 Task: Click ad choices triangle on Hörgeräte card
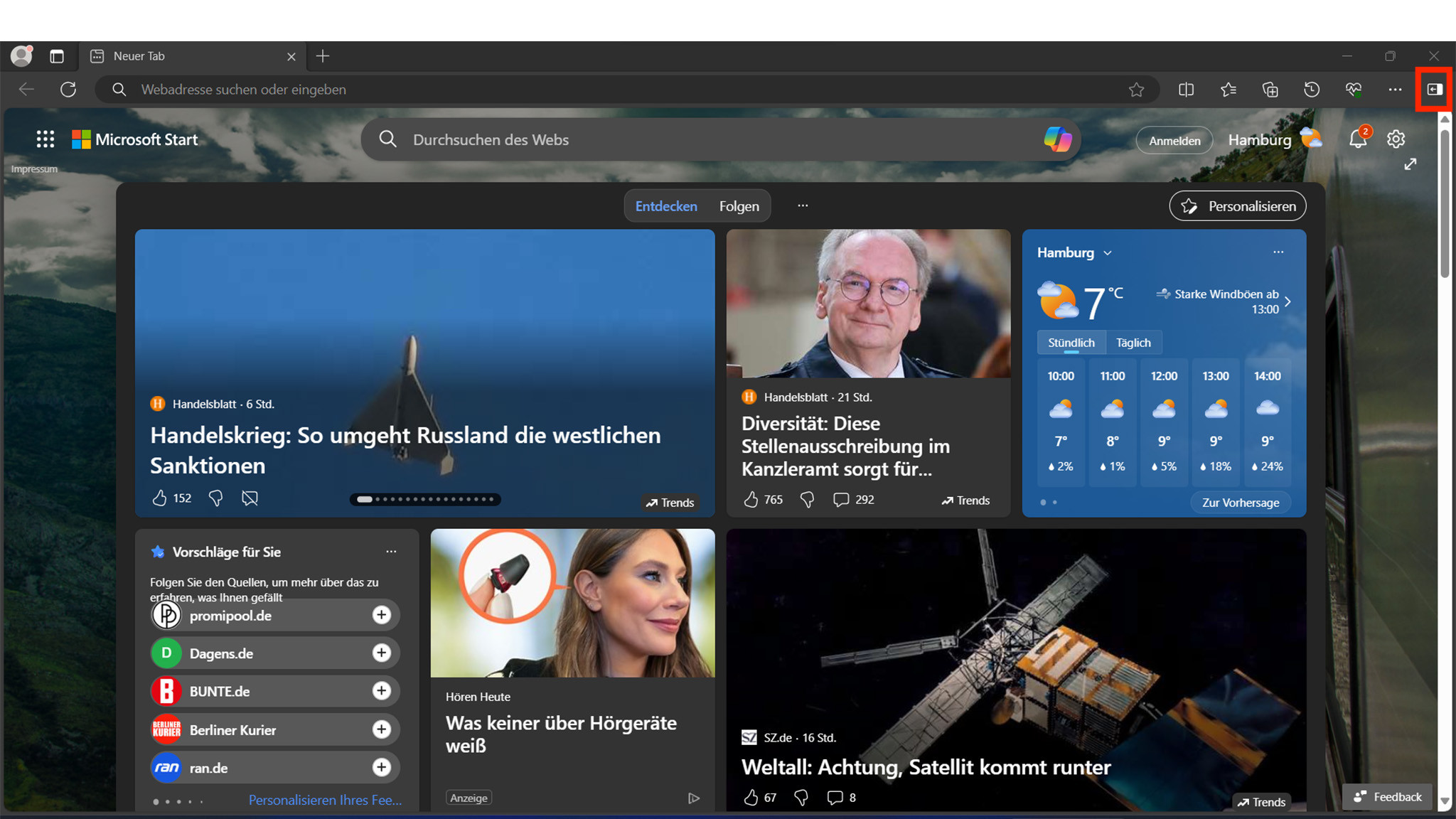693,798
